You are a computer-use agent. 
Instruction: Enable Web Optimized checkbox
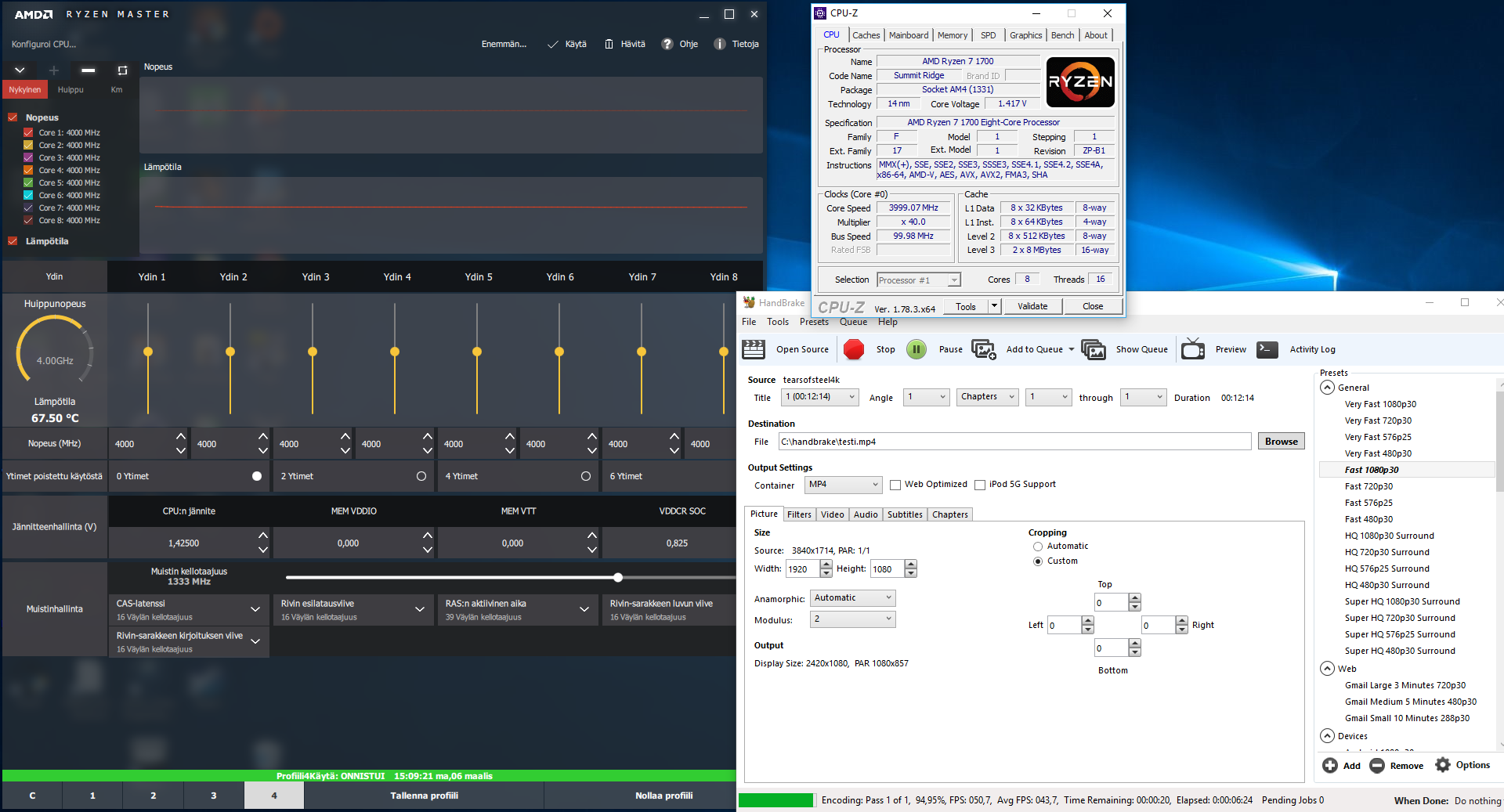point(895,485)
